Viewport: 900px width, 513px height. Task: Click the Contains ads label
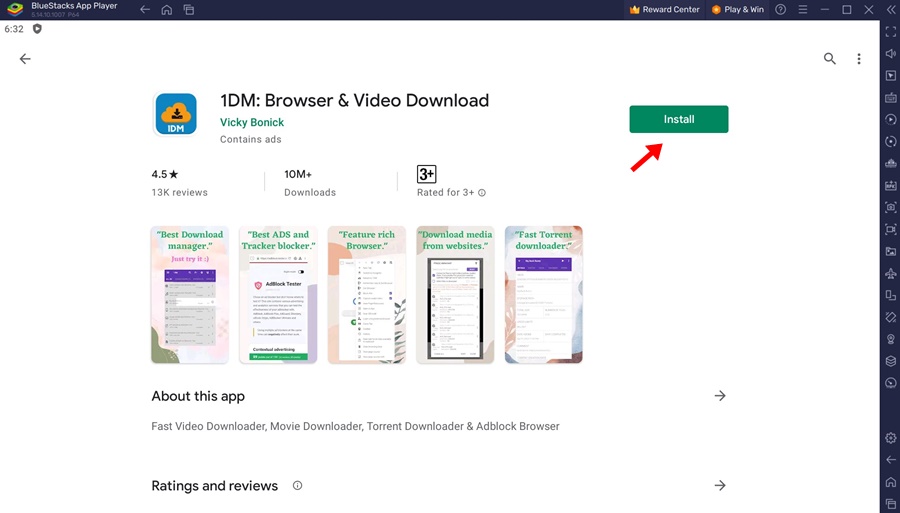(251, 139)
